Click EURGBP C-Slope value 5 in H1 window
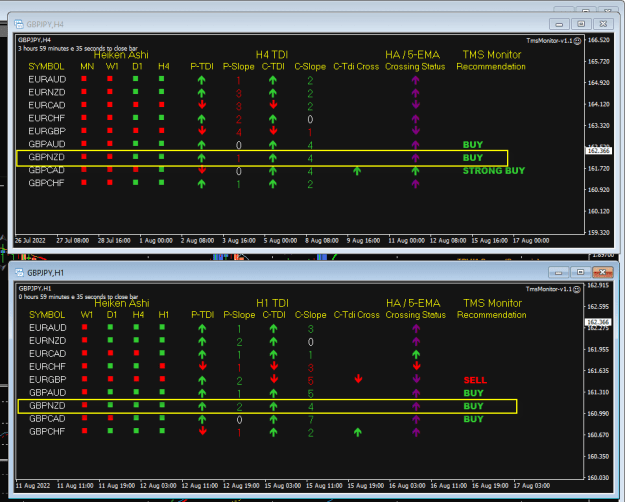Image resolution: width=625 pixels, height=502 pixels. point(311,381)
